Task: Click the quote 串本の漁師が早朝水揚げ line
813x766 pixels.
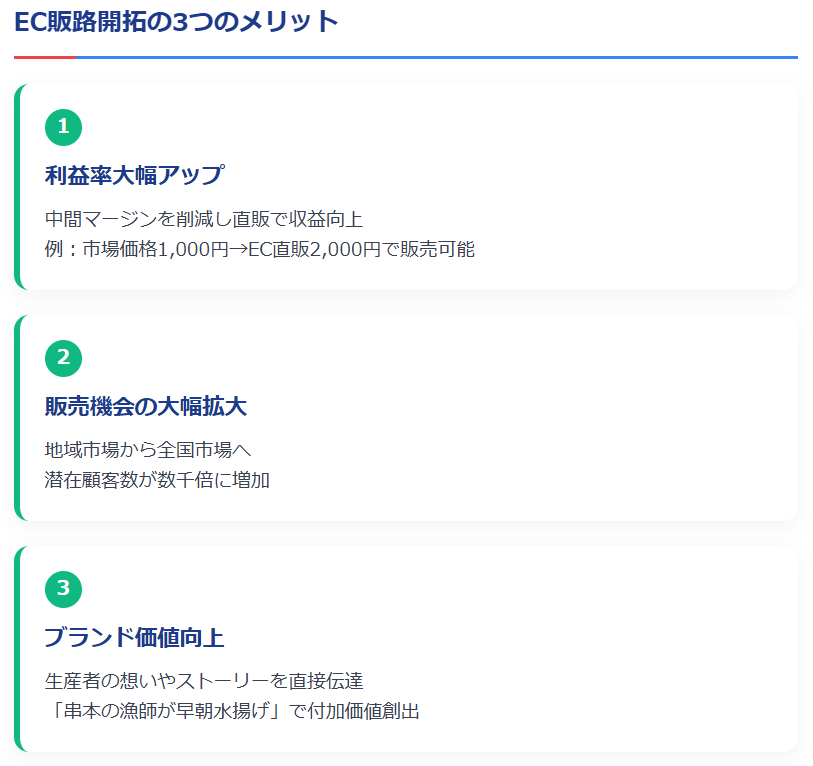Action: pos(232,711)
